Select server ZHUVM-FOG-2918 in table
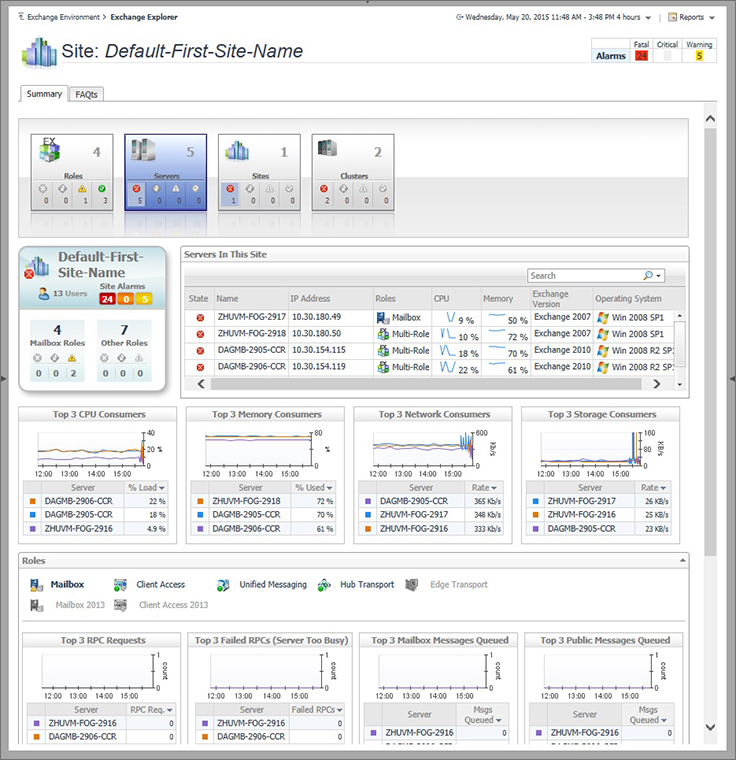 [252, 333]
